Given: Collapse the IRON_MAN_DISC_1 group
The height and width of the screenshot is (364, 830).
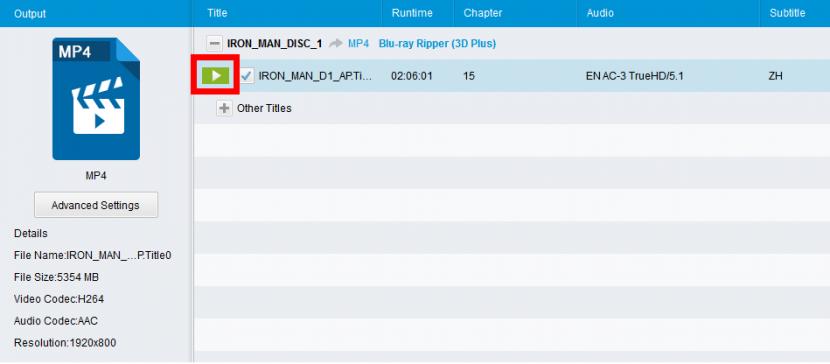Looking at the screenshot, I should coord(214,43).
